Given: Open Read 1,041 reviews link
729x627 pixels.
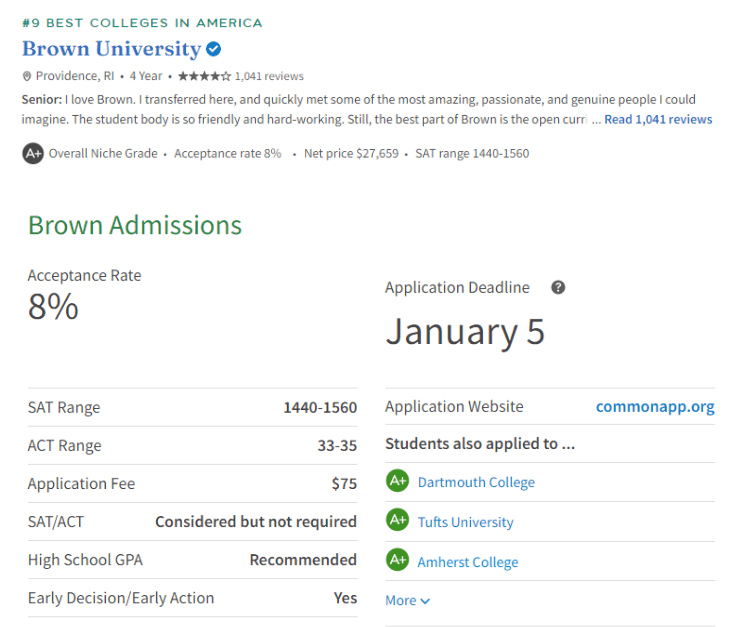Looking at the screenshot, I should pyautogui.click(x=658, y=119).
